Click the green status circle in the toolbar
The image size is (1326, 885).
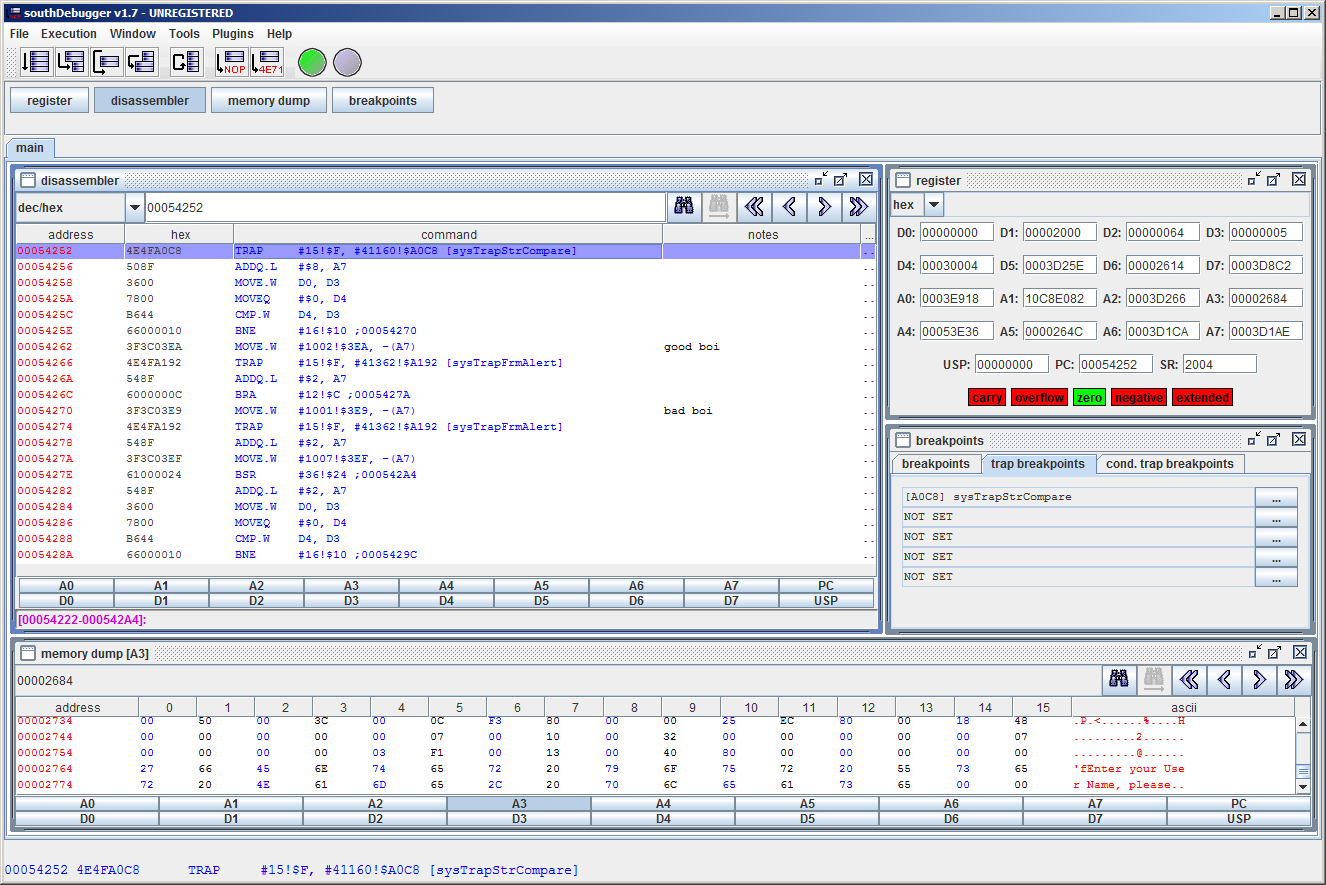pyautogui.click(x=312, y=62)
